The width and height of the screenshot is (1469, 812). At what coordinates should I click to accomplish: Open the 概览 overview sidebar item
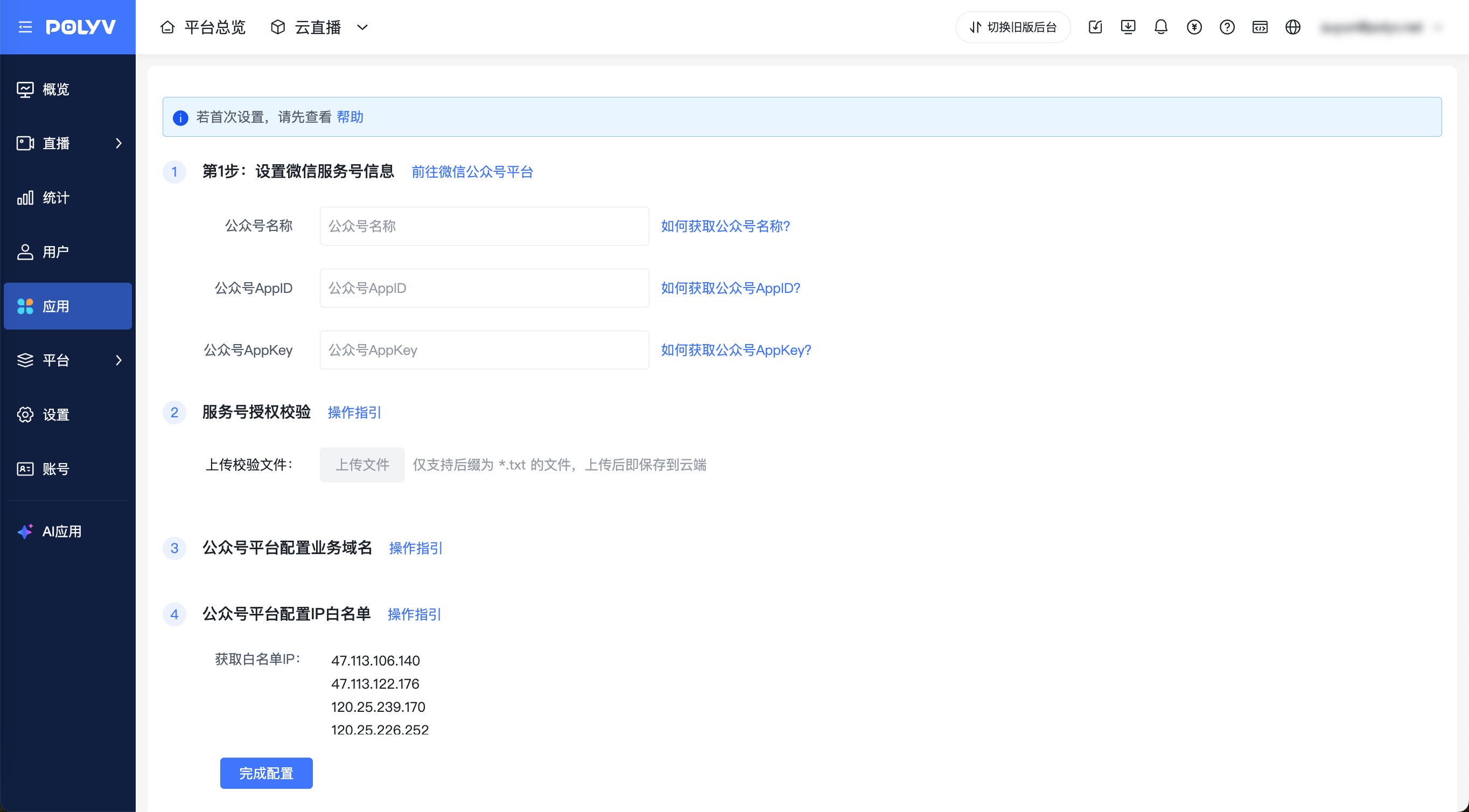(68, 89)
